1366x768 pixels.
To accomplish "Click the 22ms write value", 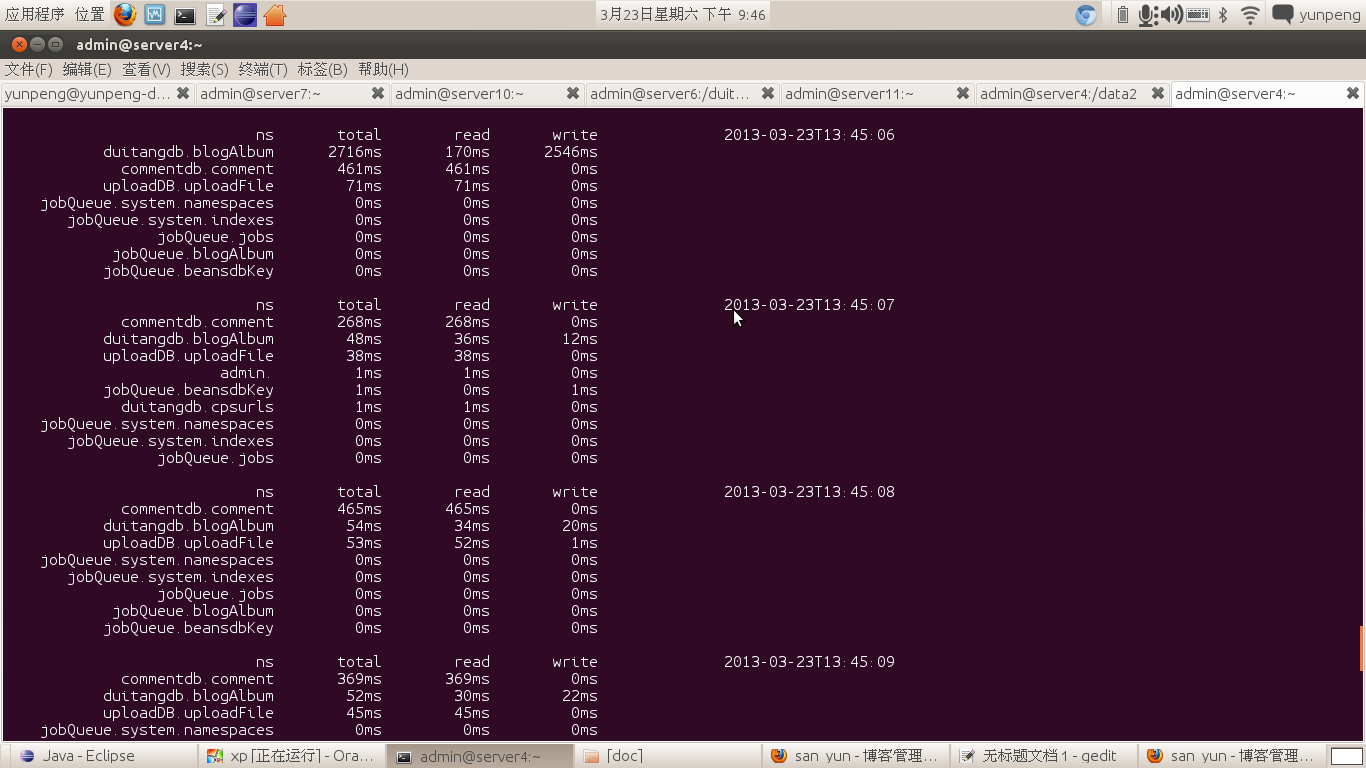I will point(579,696).
